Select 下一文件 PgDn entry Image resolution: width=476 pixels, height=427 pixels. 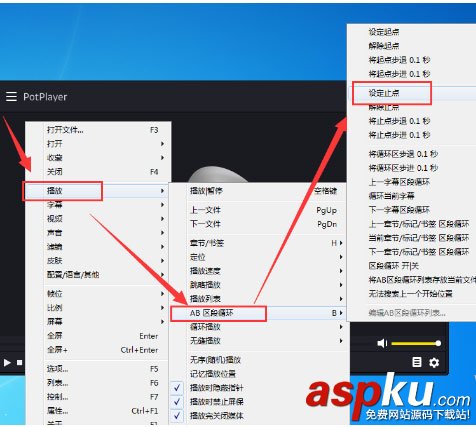tap(258, 224)
